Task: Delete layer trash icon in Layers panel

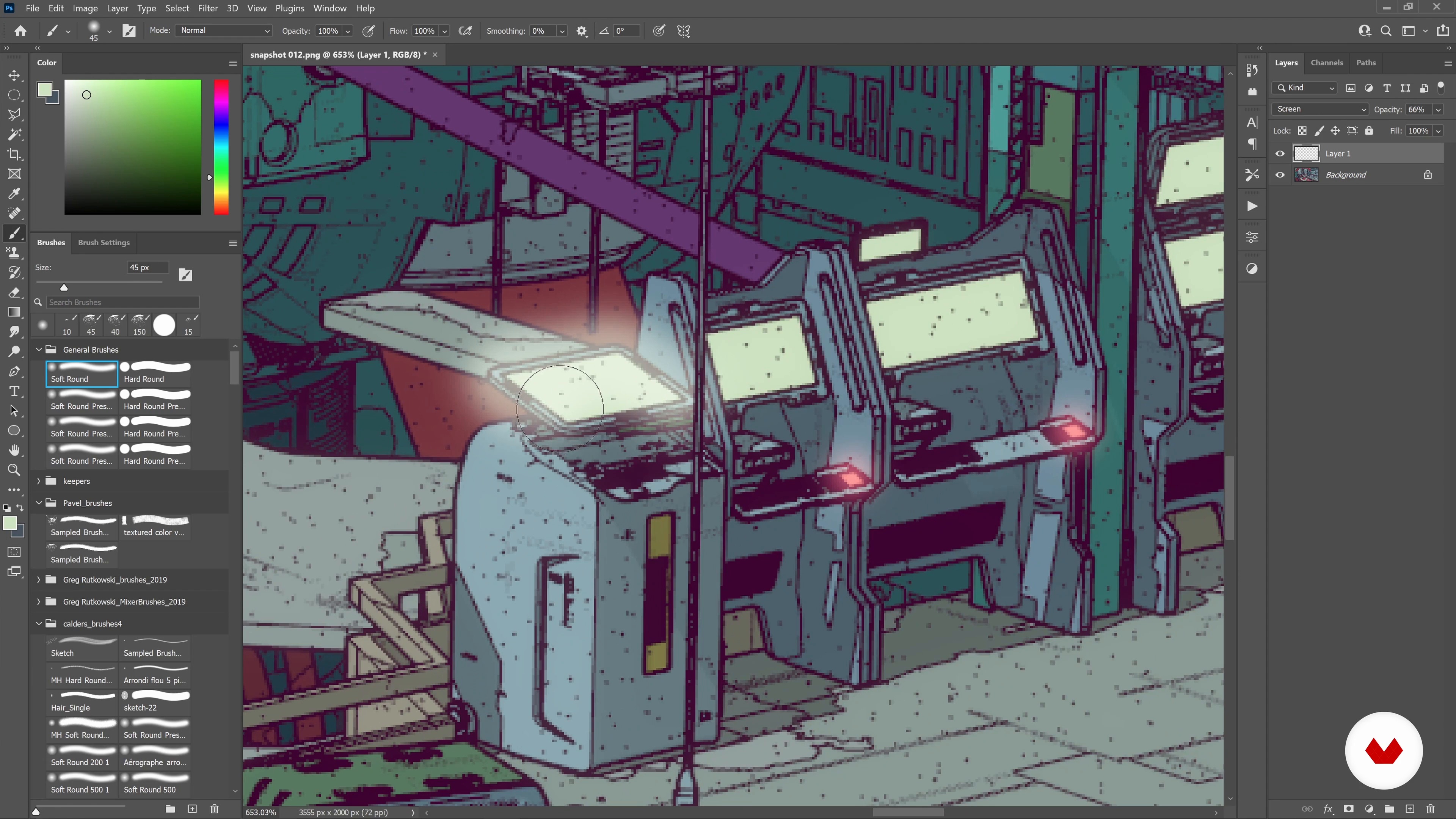Action: [1431, 809]
